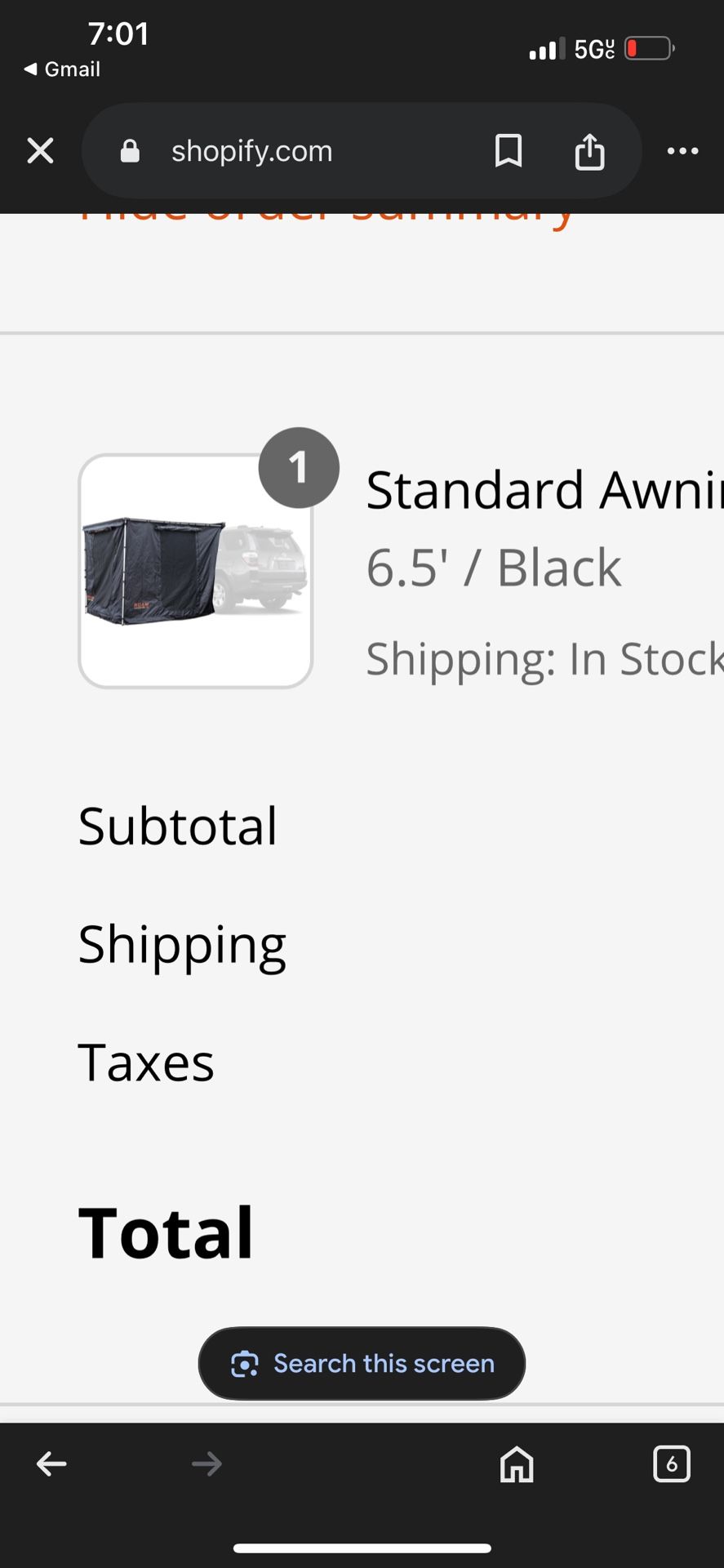Bookmark this page using the bookmark icon
Screen dimensions: 724x1568
508,151
